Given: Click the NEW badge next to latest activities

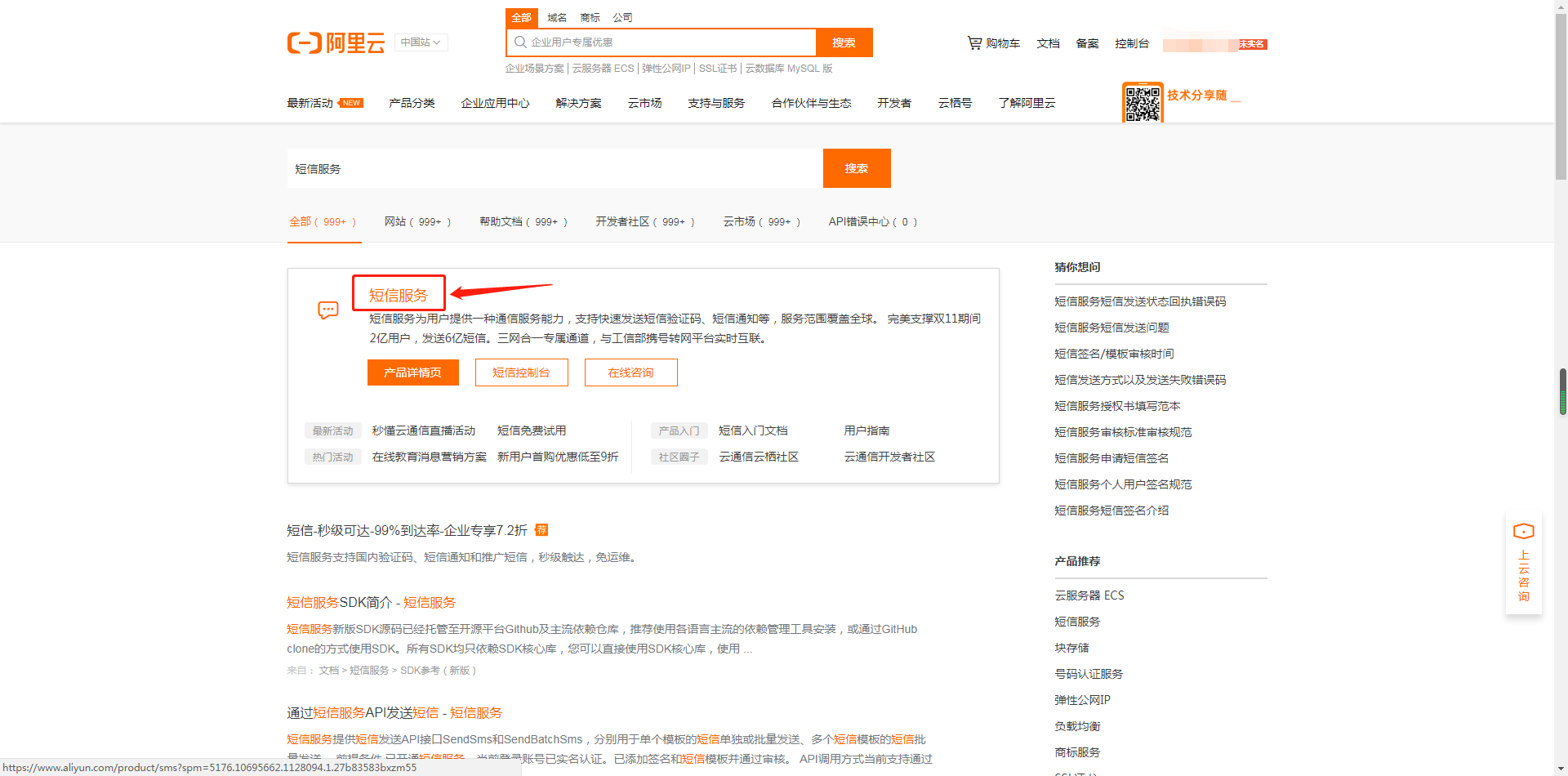Looking at the screenshot, I should (x=351, y=103).
